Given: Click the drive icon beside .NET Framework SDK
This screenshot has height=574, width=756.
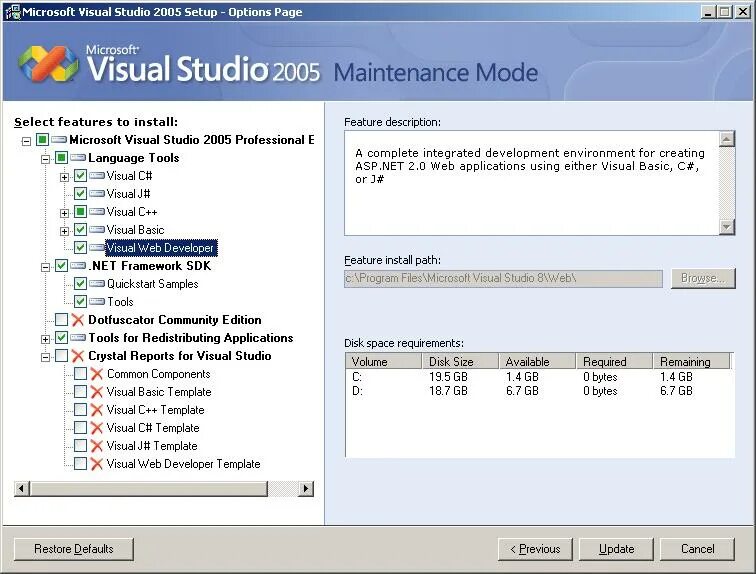Looking at the screenshot, I should click(x=78, y=266).
